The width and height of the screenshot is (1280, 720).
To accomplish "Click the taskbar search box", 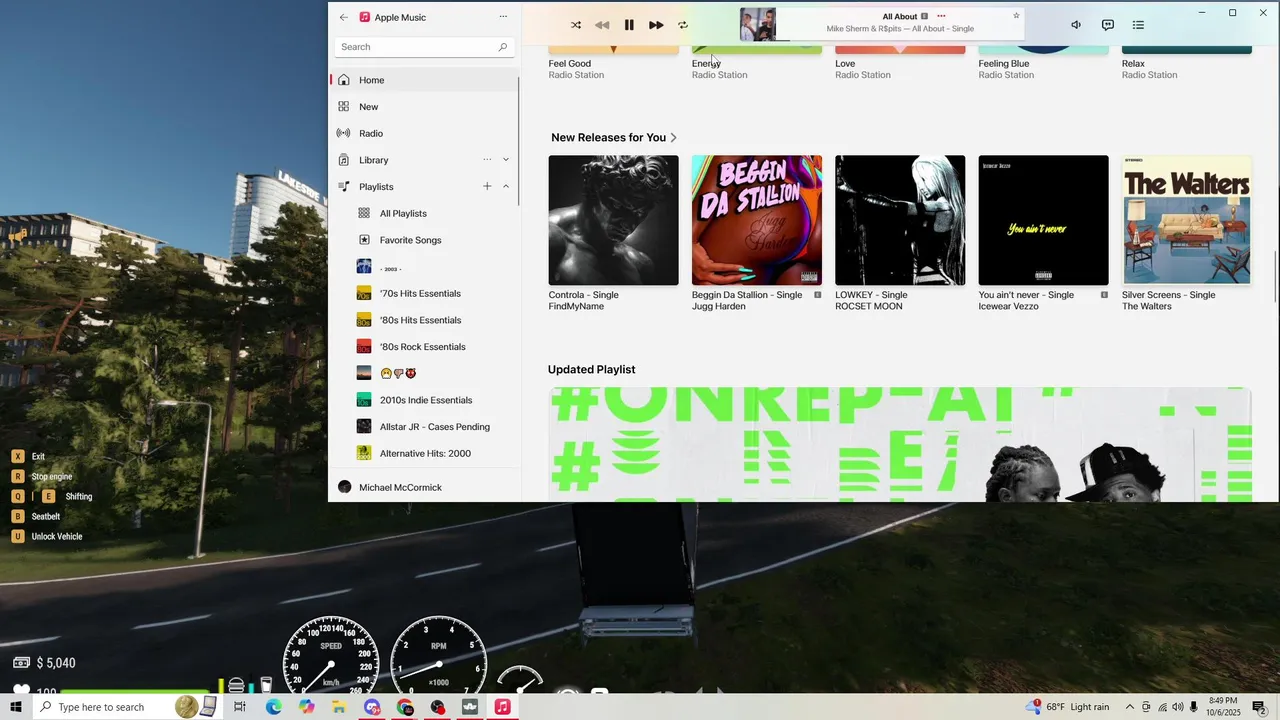I will 130,707.
